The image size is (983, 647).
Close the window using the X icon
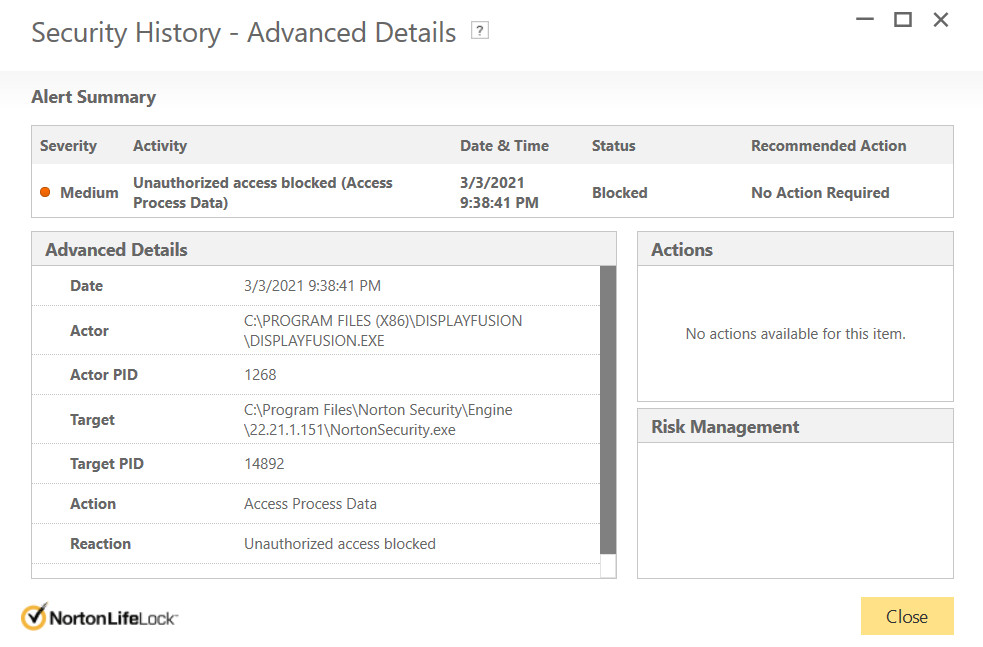click(941, 20)
